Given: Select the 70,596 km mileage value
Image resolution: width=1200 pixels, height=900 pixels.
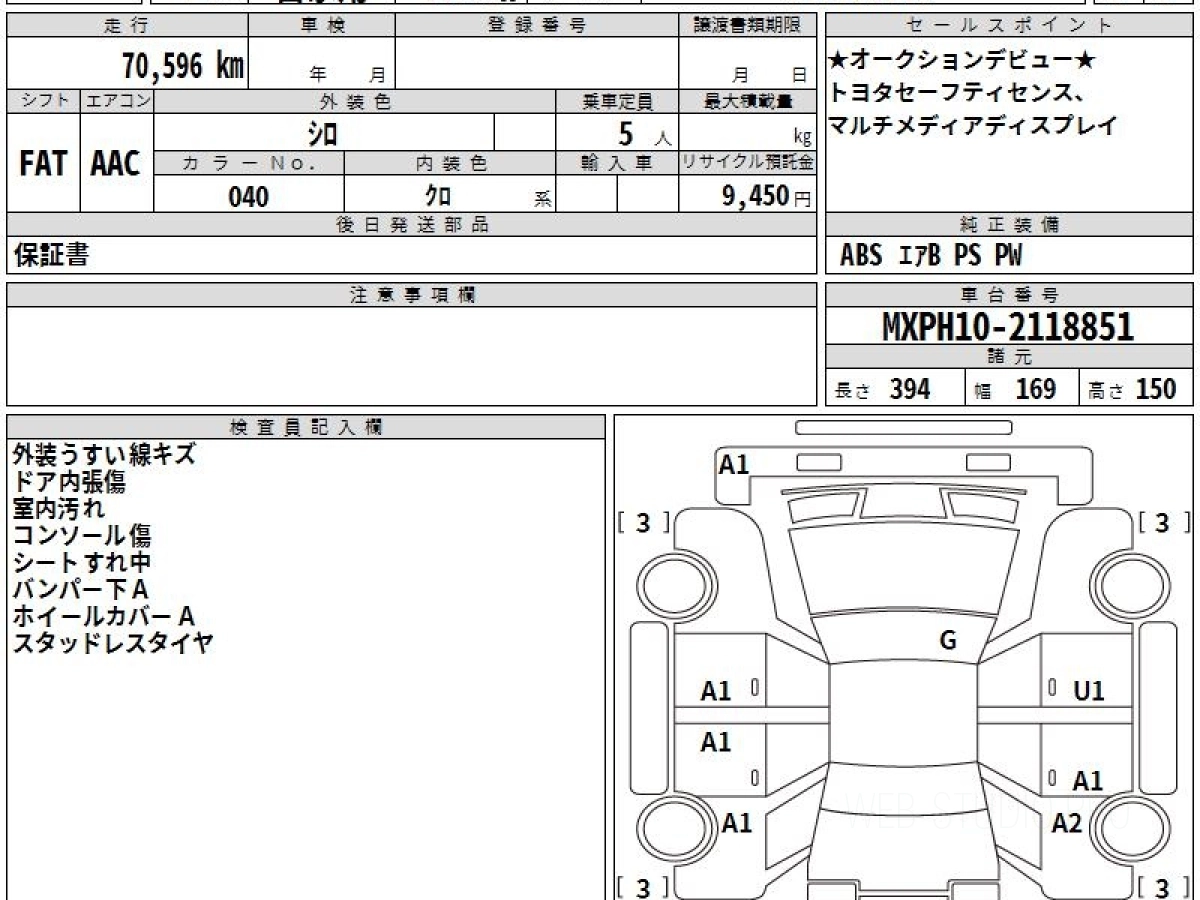Looking at the screenshot, I should click(x=182, y=67).
